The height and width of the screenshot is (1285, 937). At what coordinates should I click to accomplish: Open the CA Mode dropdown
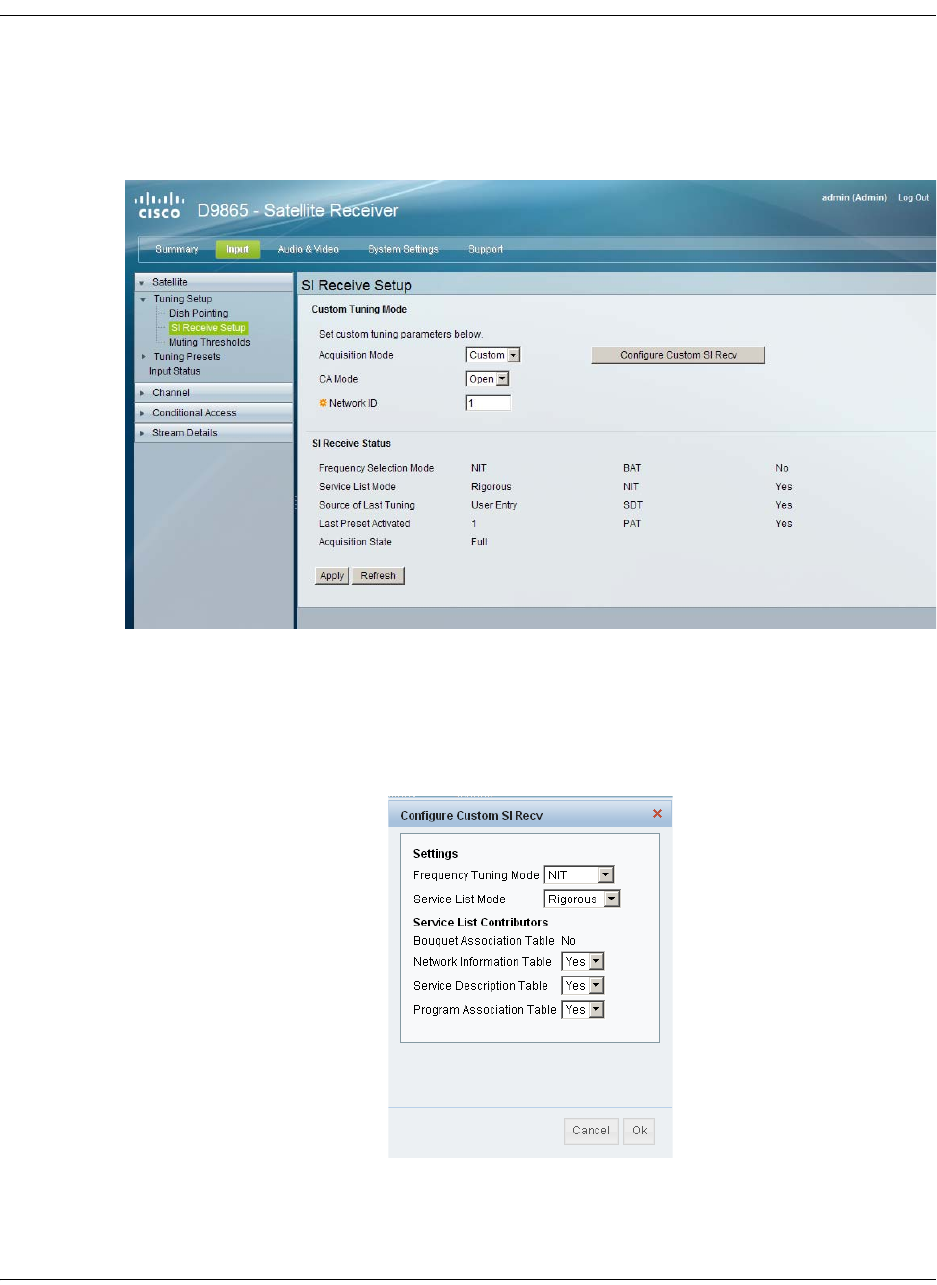(488, 379)
